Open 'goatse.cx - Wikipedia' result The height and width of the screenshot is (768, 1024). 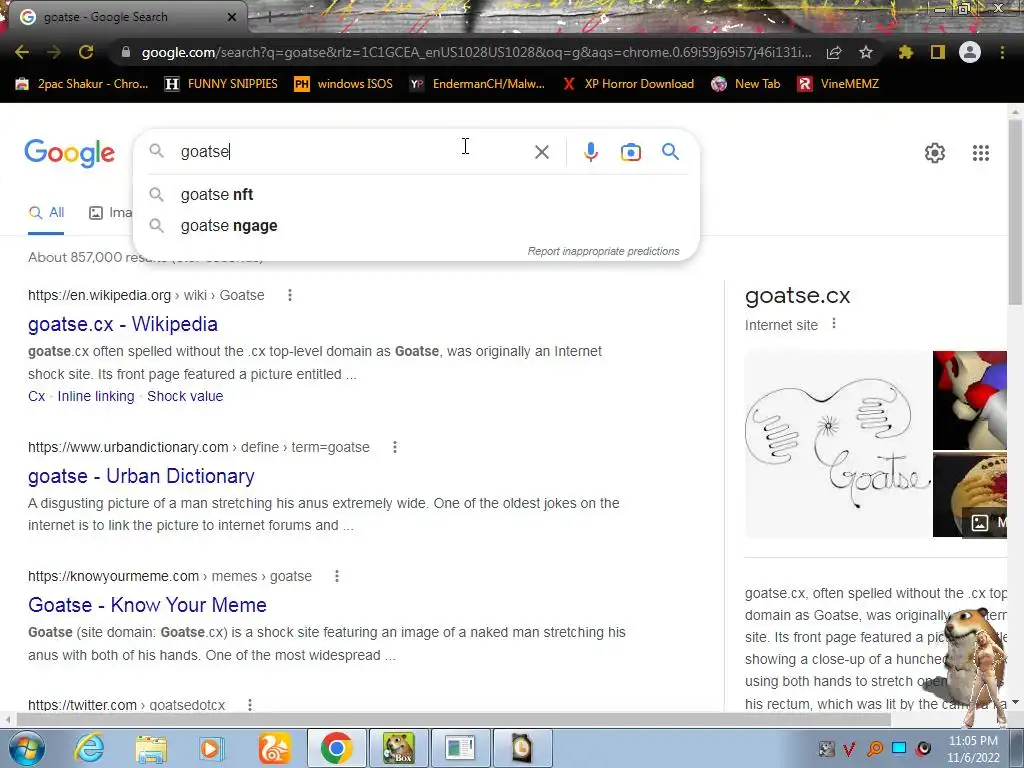pos(123,324)
